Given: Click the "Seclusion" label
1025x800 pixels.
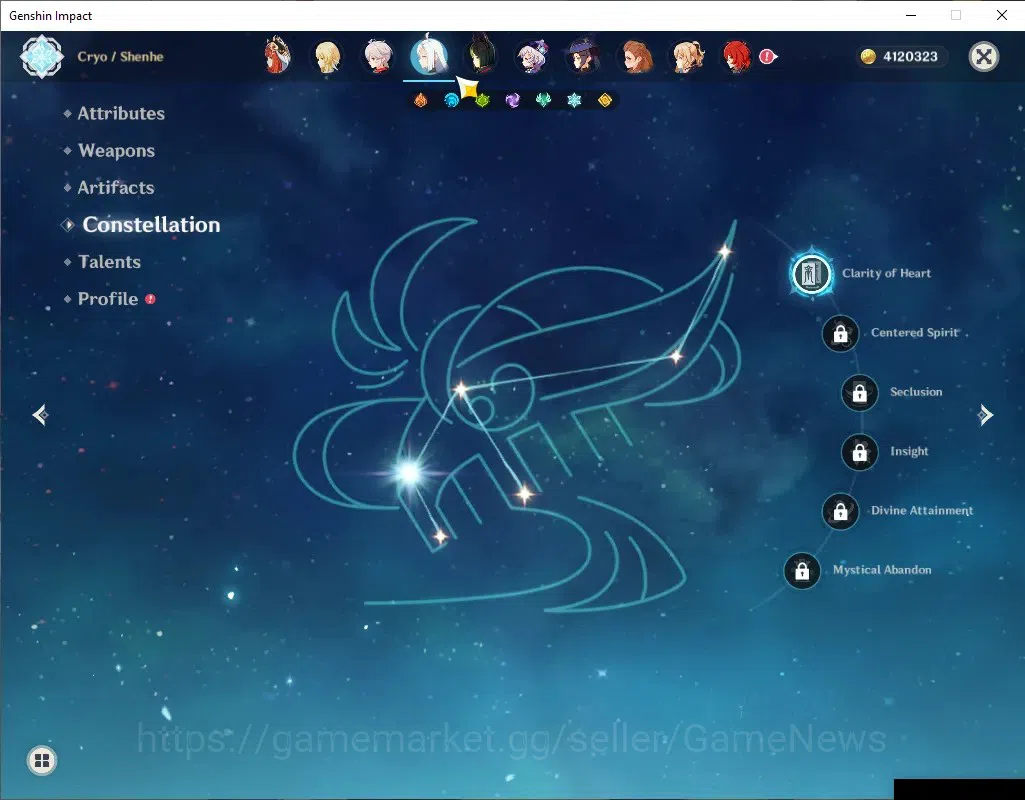Looking at the screenshot, I should (x=916, y=392).
